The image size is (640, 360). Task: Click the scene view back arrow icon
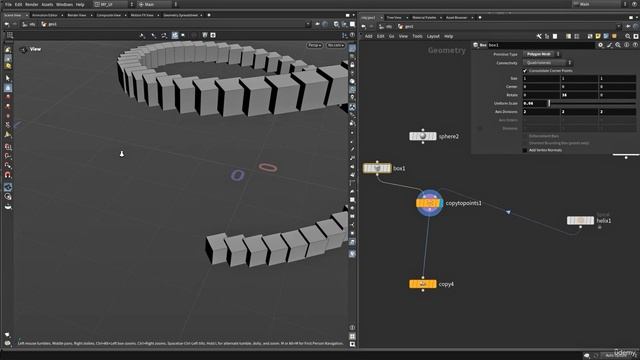click(6, 24)
